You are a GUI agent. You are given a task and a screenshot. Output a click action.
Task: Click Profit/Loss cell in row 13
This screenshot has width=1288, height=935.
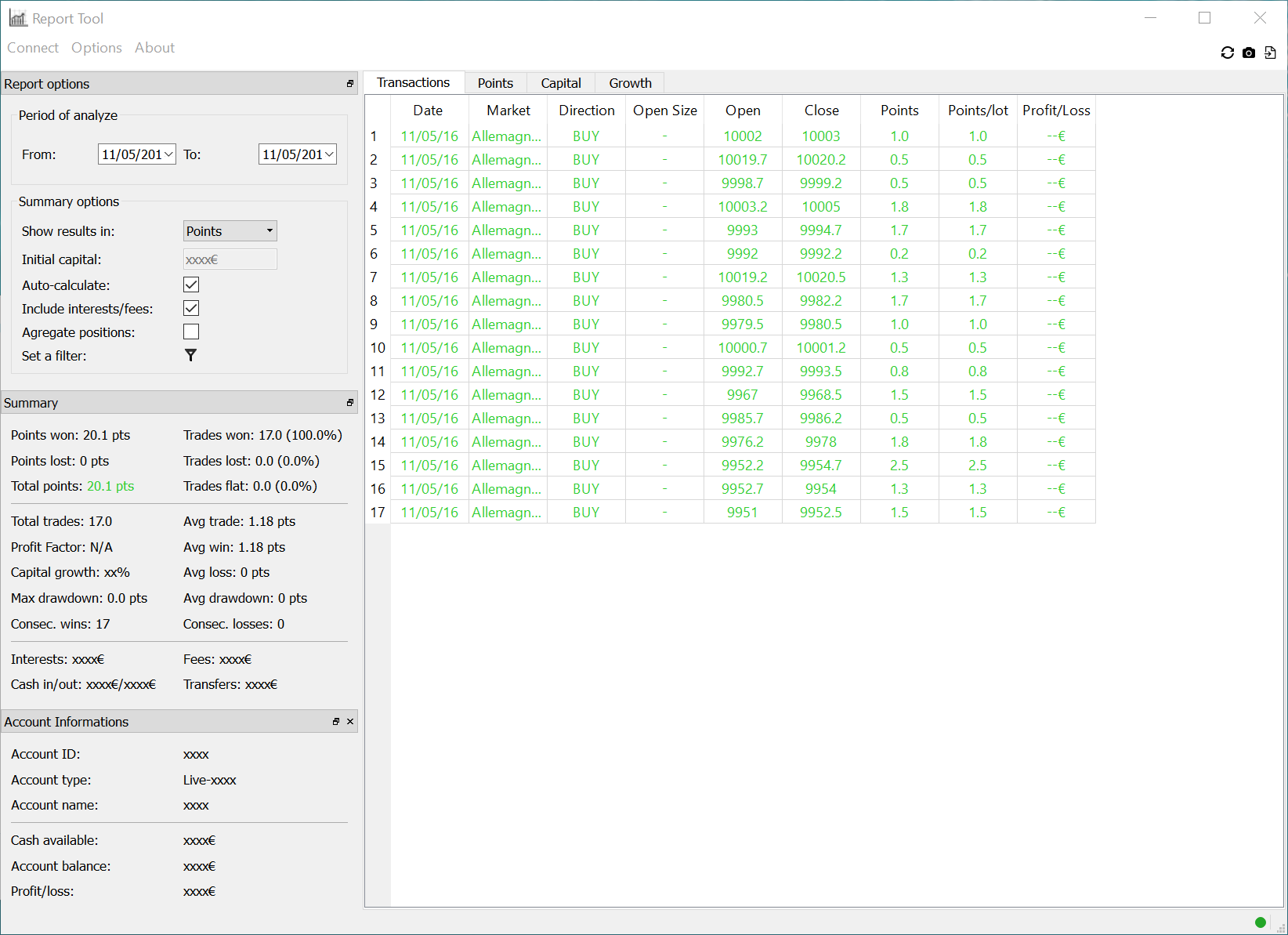pyautogui.click(x=1056, y=419)
